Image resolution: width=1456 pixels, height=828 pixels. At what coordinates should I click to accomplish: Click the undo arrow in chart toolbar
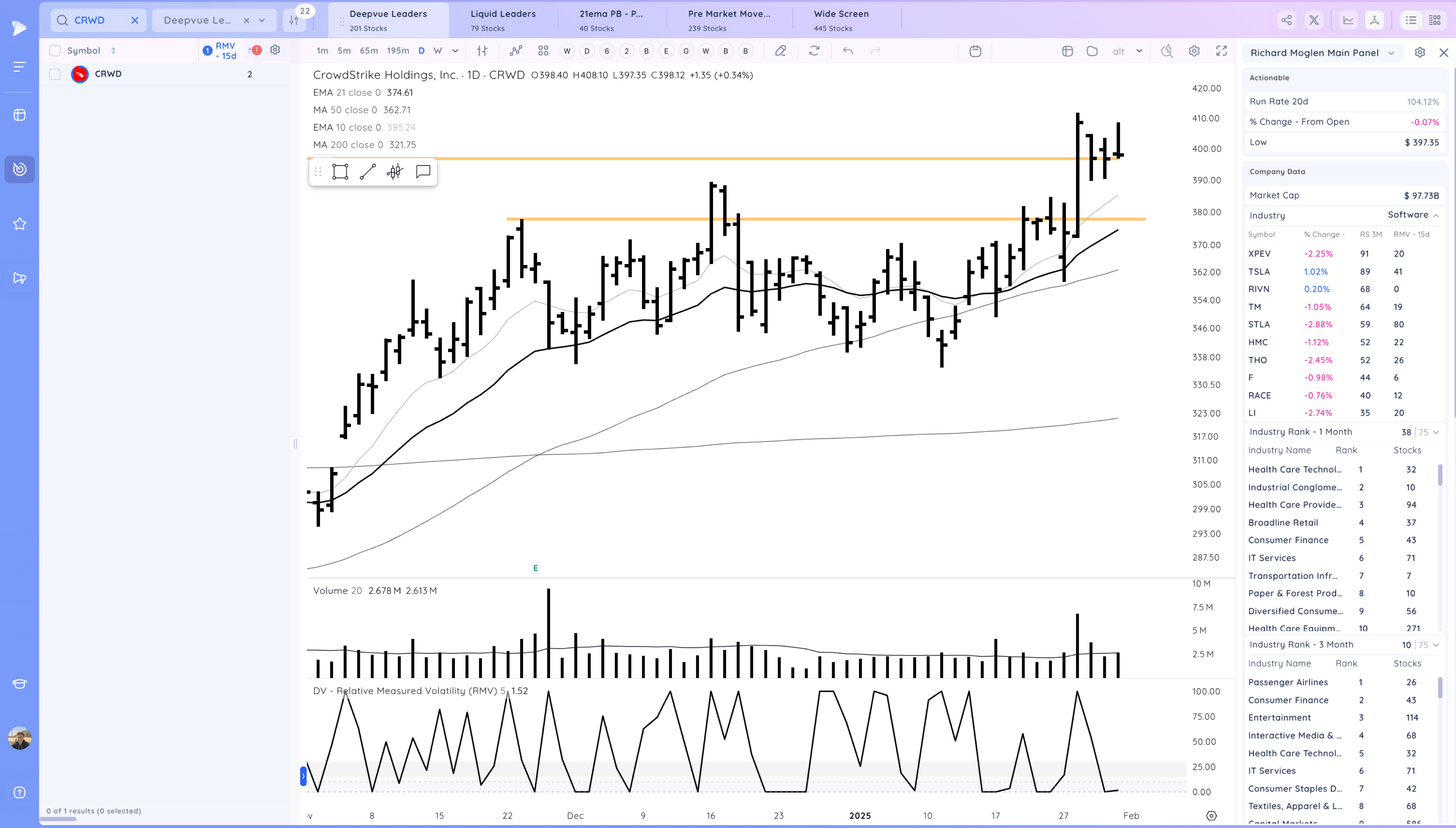[x=847, y=51]
